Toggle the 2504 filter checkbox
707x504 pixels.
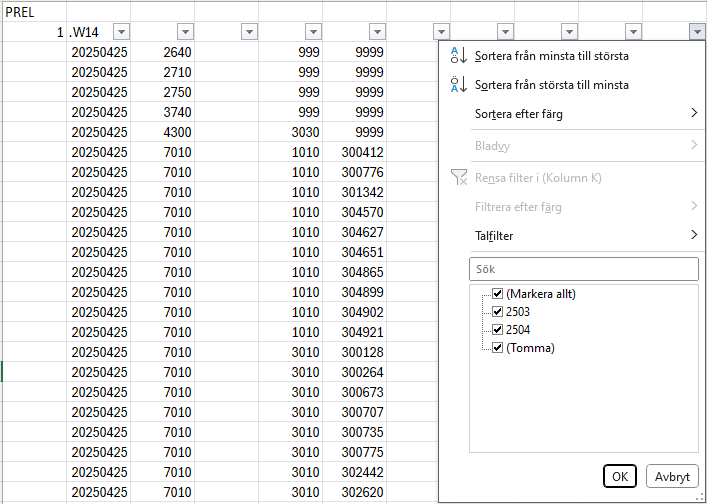pos(497,329)
